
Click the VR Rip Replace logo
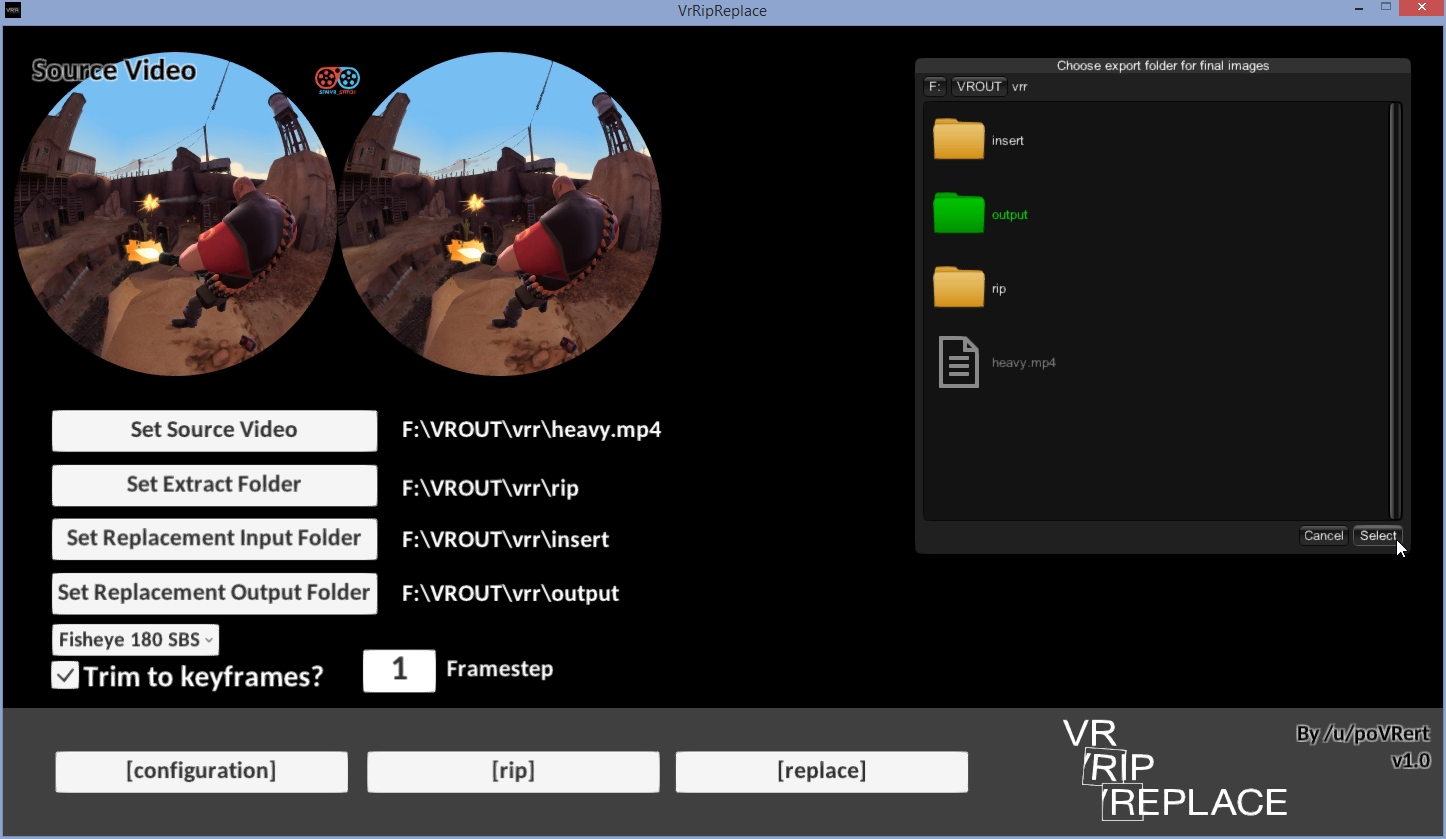point(1174,769)
